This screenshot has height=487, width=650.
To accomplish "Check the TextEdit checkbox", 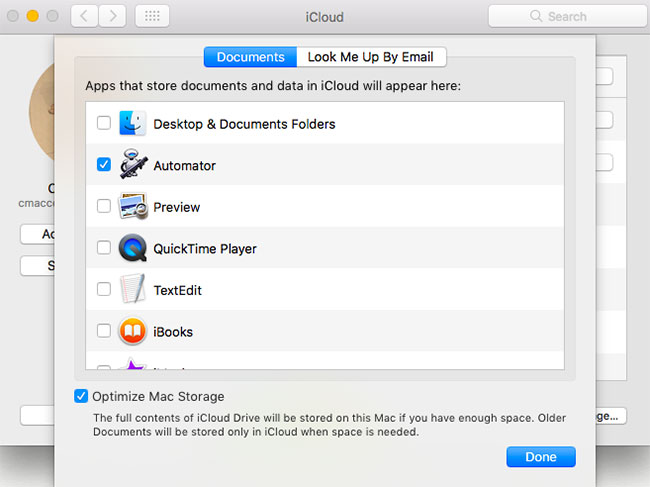I will tap(104, 290).
